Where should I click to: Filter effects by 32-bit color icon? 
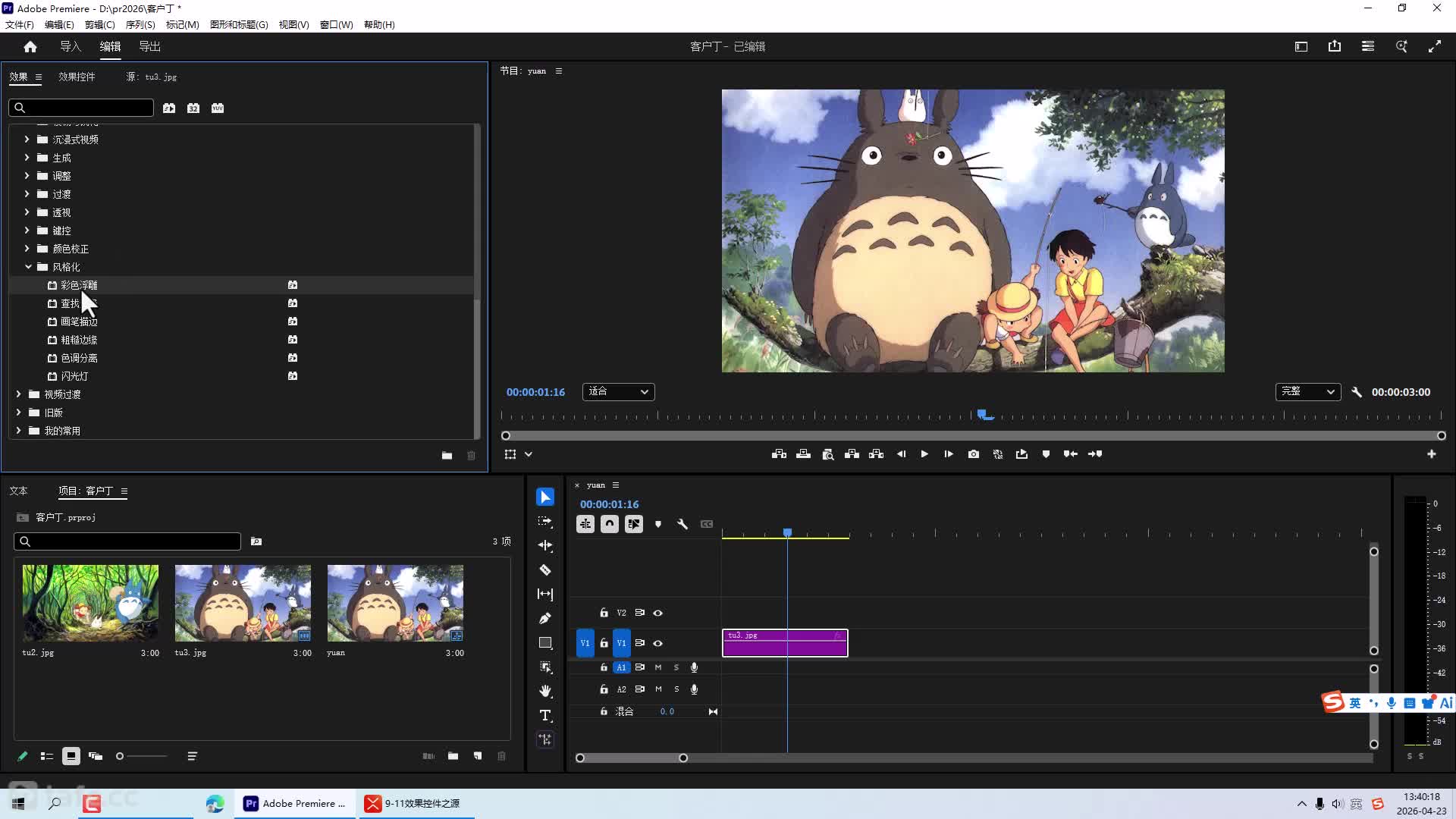click(193, 108)
